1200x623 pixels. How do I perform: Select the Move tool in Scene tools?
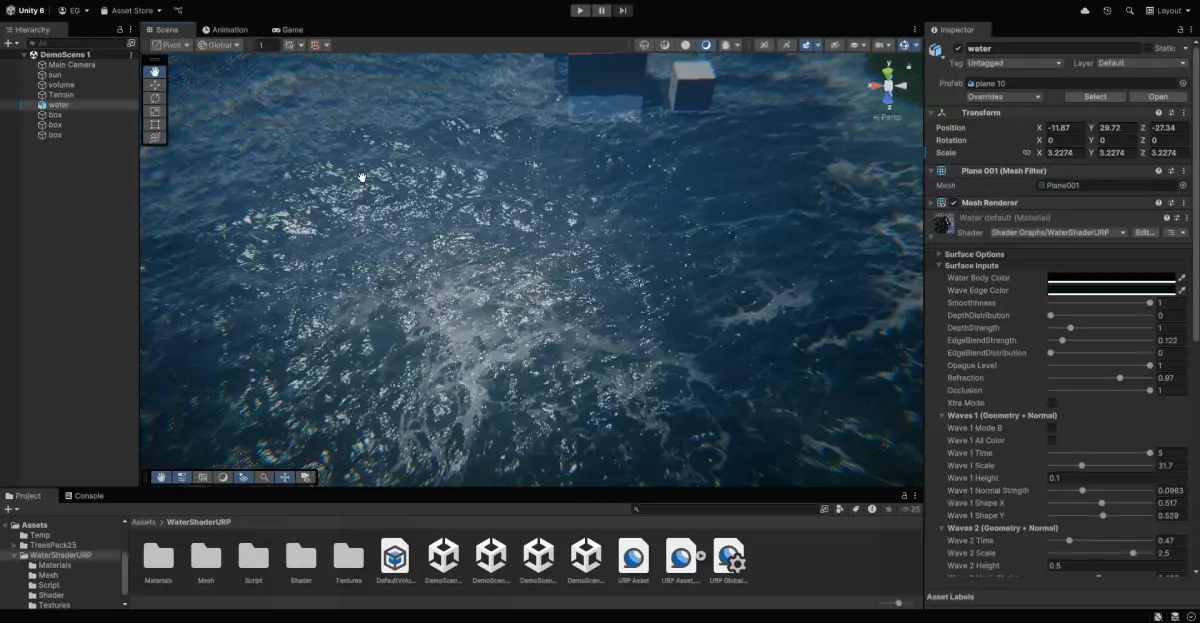pyautogui.click(x=154, y=85)
